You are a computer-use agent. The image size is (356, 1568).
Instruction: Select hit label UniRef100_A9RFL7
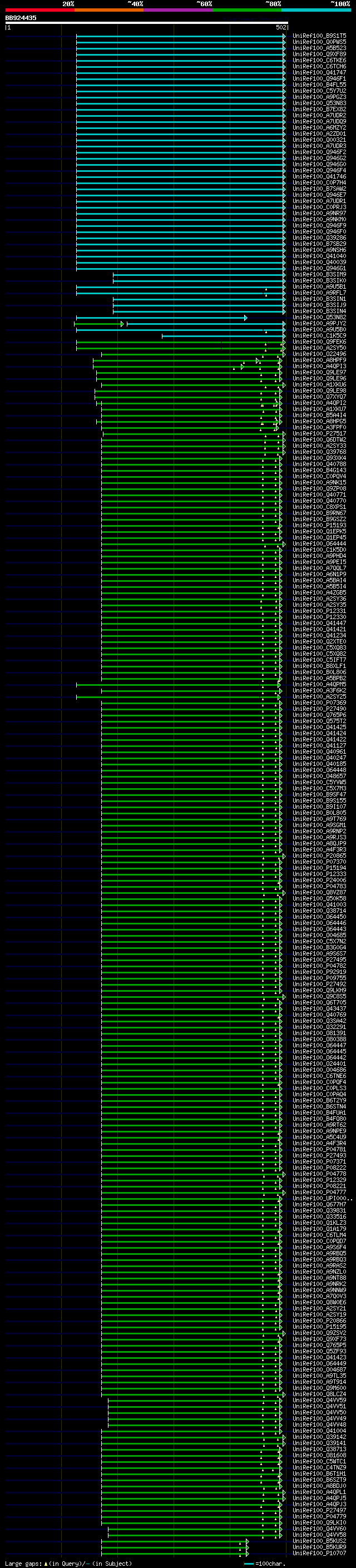(x=319, y=293)
